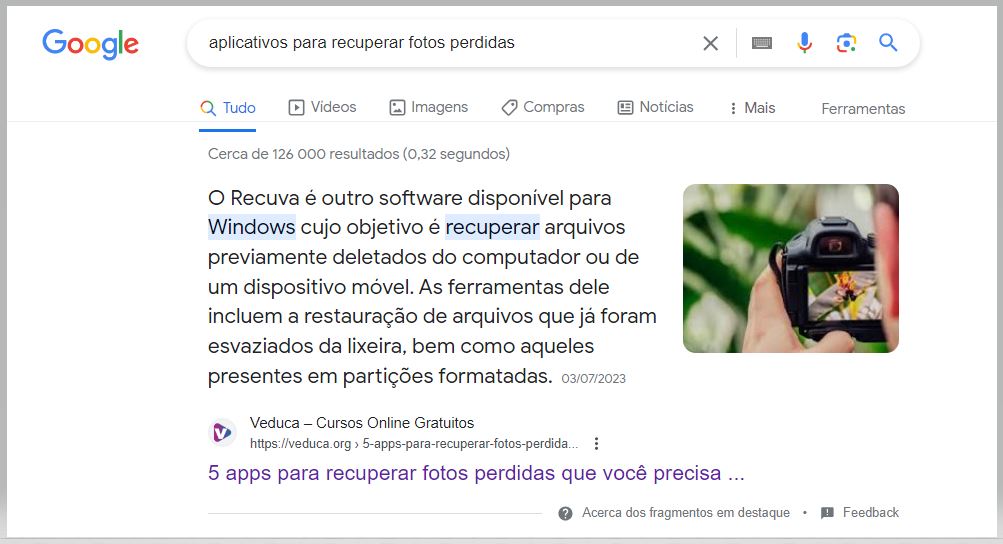
Task: Open the Compras tab
Action: coord(543,108)
